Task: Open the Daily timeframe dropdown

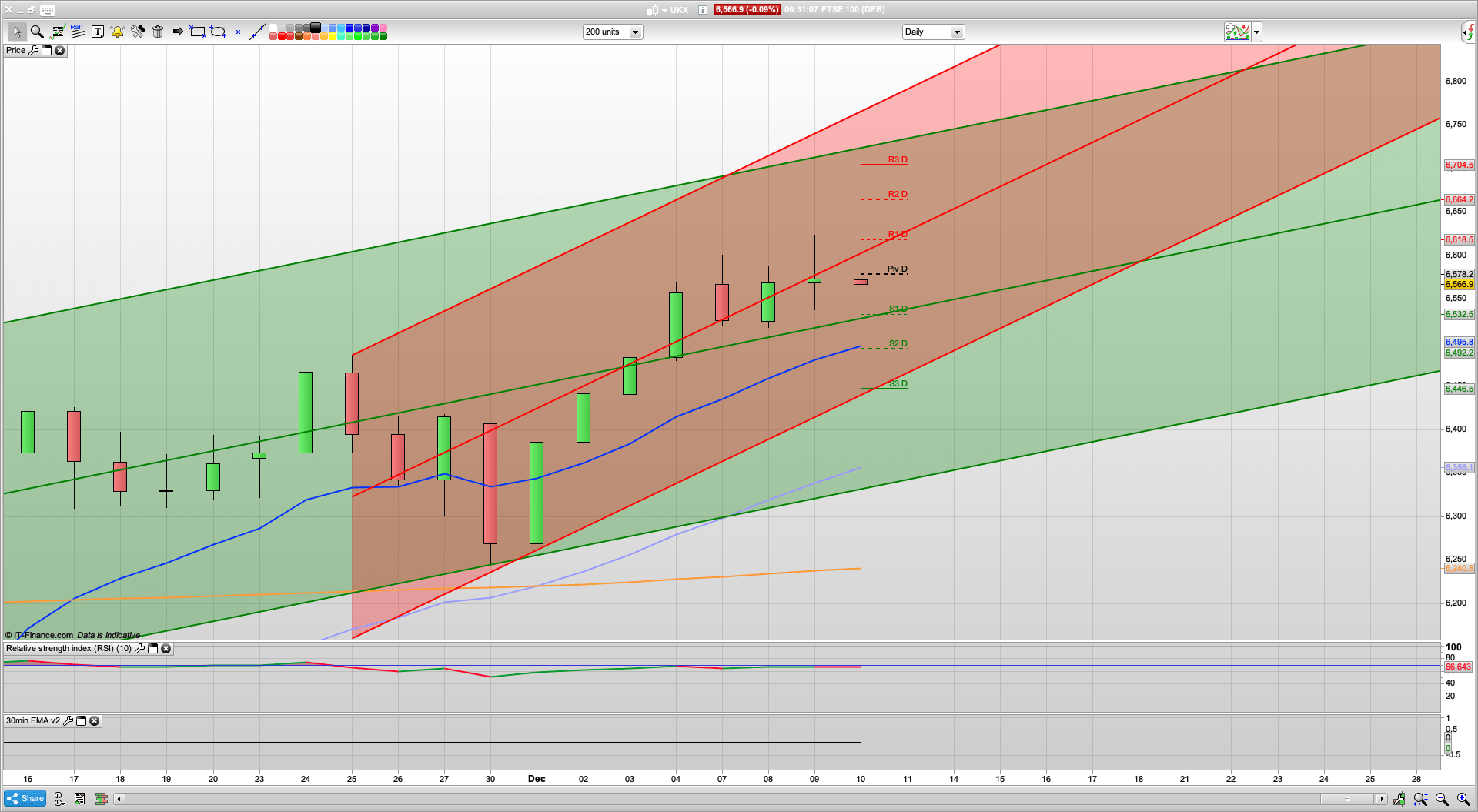Action: (x=956, y=32)
